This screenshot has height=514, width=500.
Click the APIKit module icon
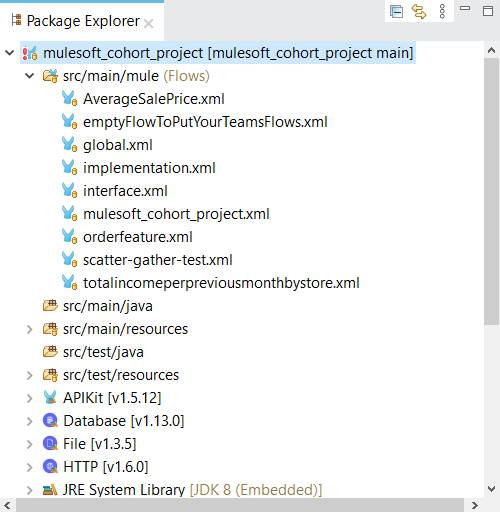[50, 398]
